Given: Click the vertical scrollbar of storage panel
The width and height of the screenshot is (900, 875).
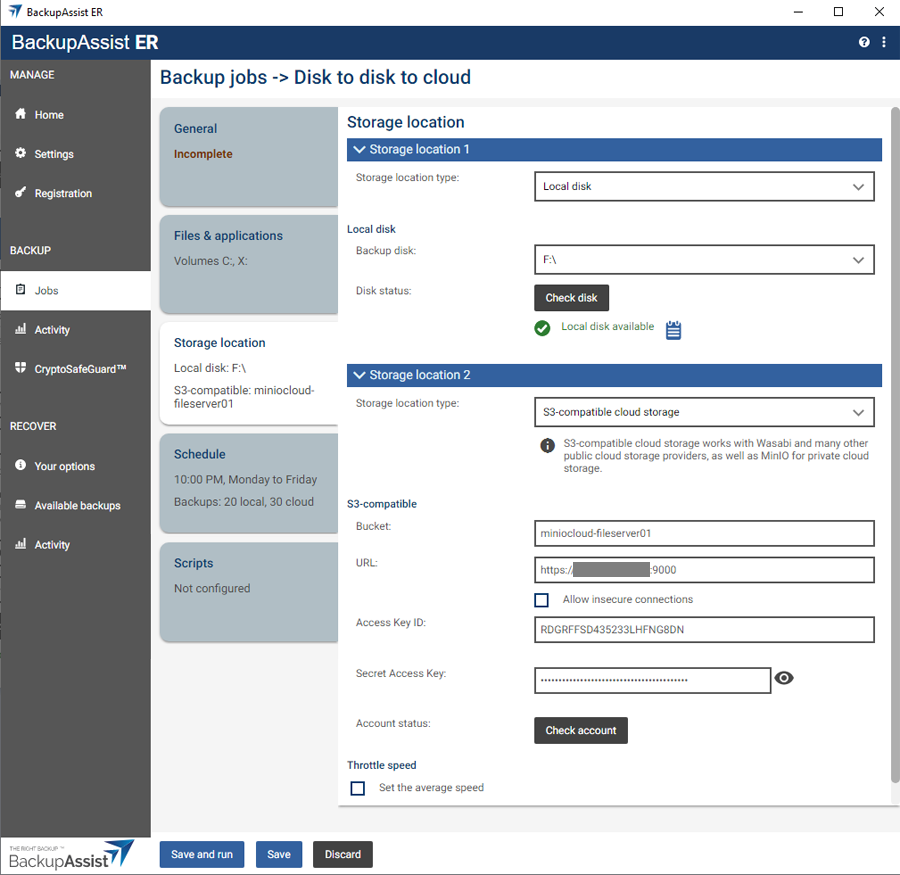Looking at the screenshot, I should [895, 445].
